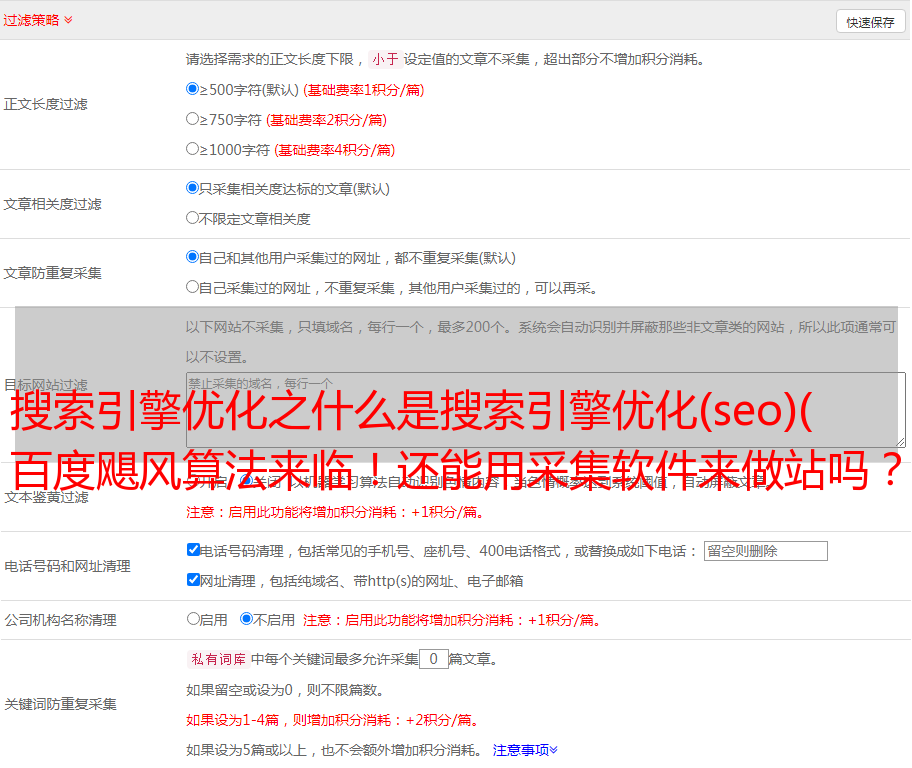Pick the ≥1000字符 length filter
Screen dimensions: 912x768
[x=192, y=149]
